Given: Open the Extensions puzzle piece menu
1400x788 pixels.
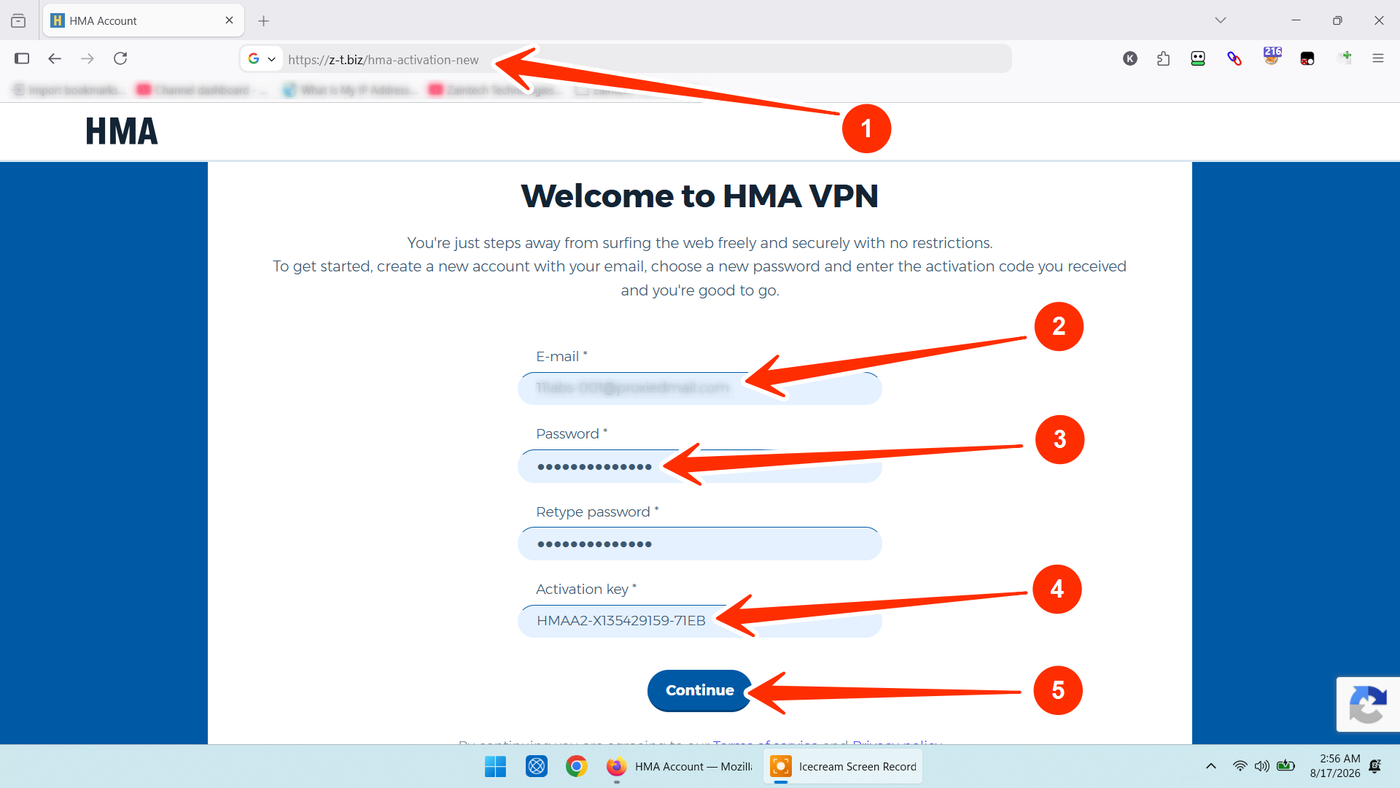Looking at the screenshot, I should point(1163,59).
